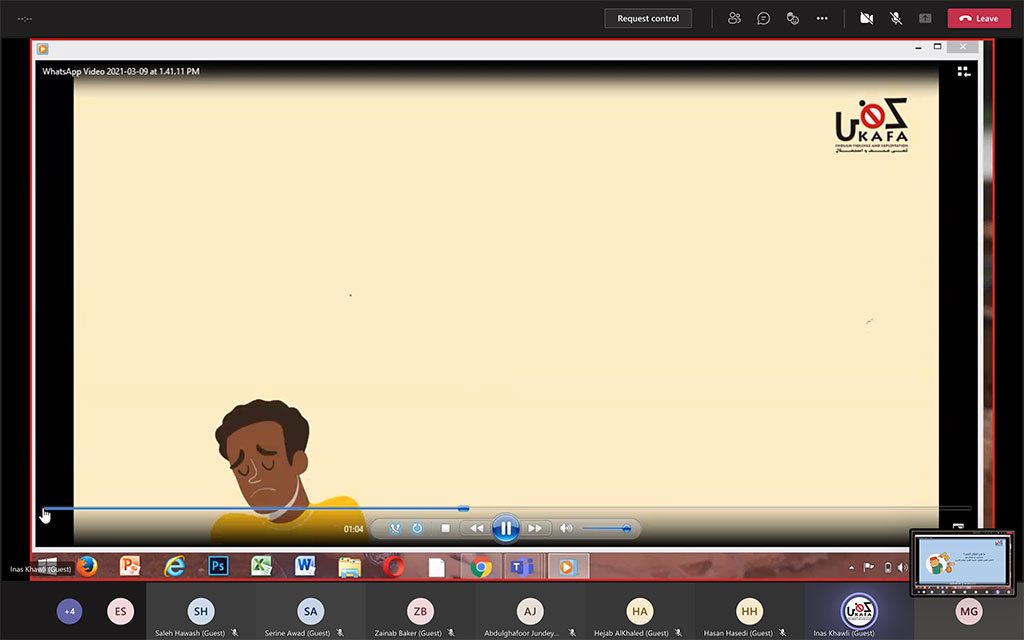The height and width of the screenshot is (640, 1024).
Task: Click the Request control button
Action: point(648,18)
